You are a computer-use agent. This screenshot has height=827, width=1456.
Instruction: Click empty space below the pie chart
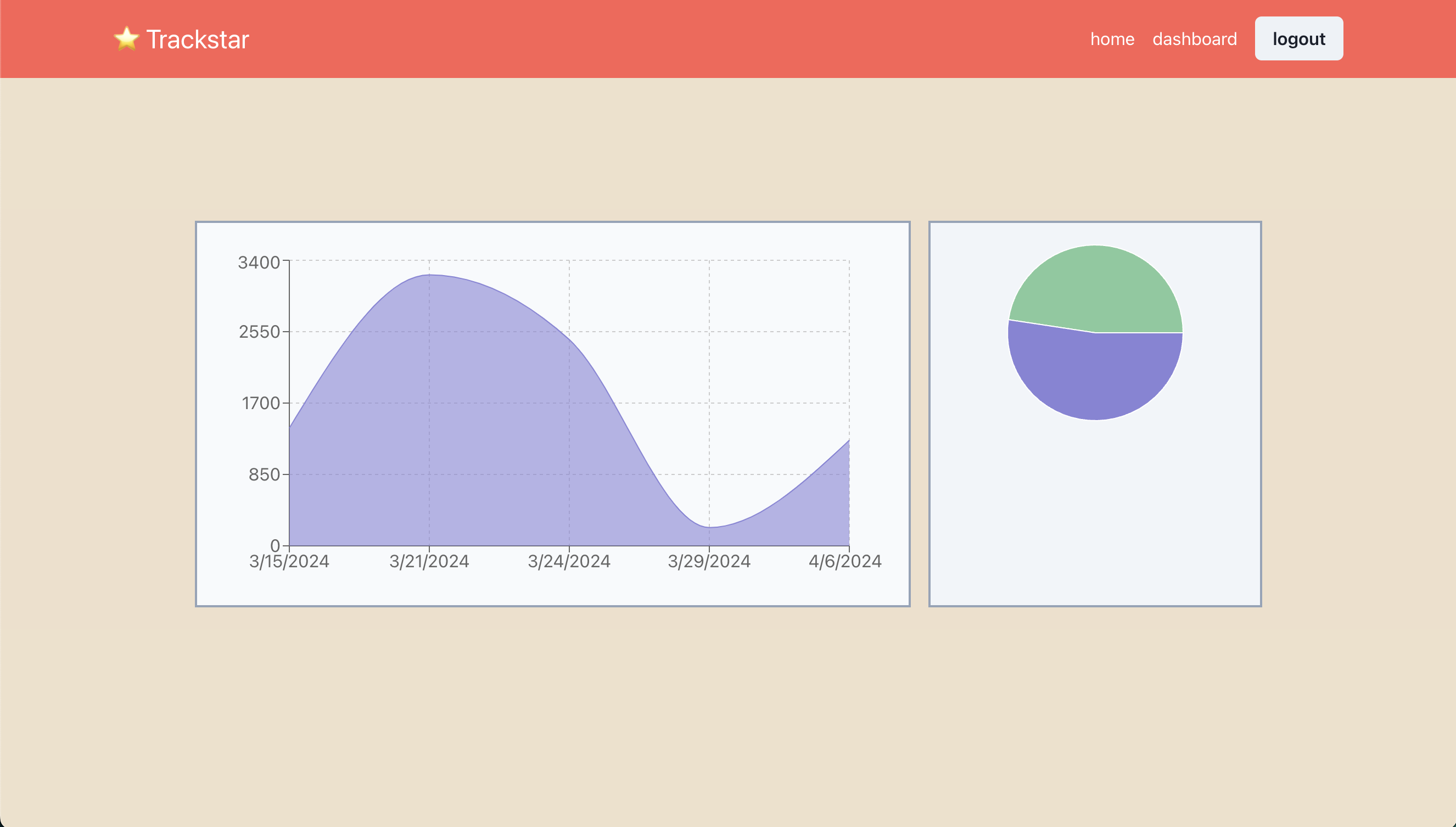click(1095, 511)
